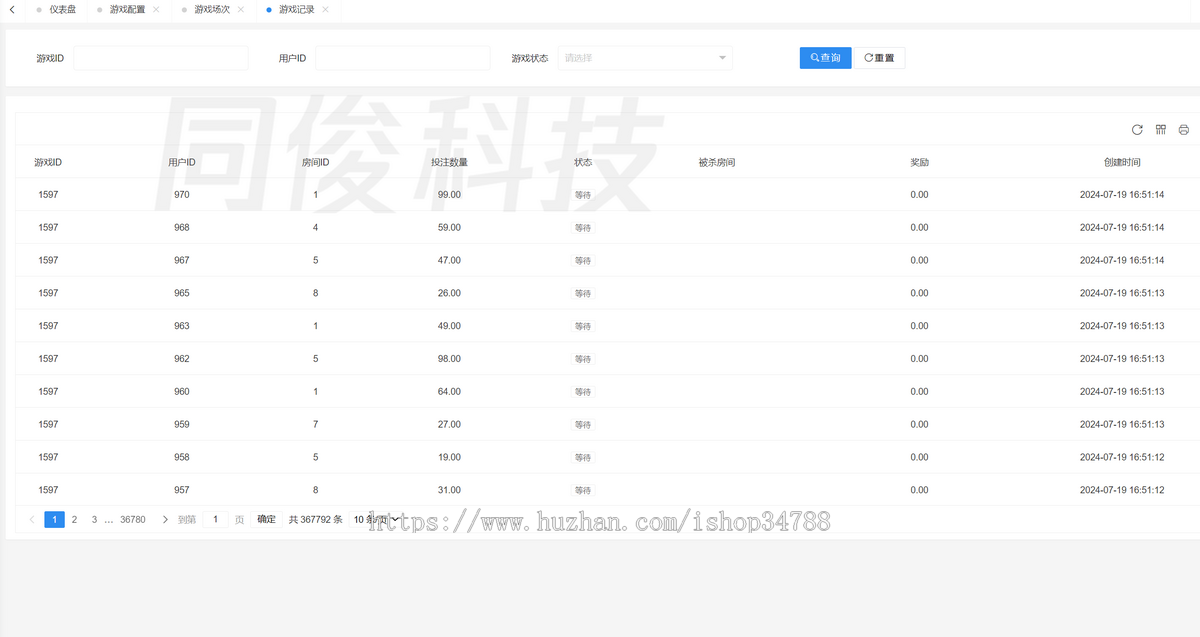
Task: Click the 奖励 column header
Action: point(919,162)
